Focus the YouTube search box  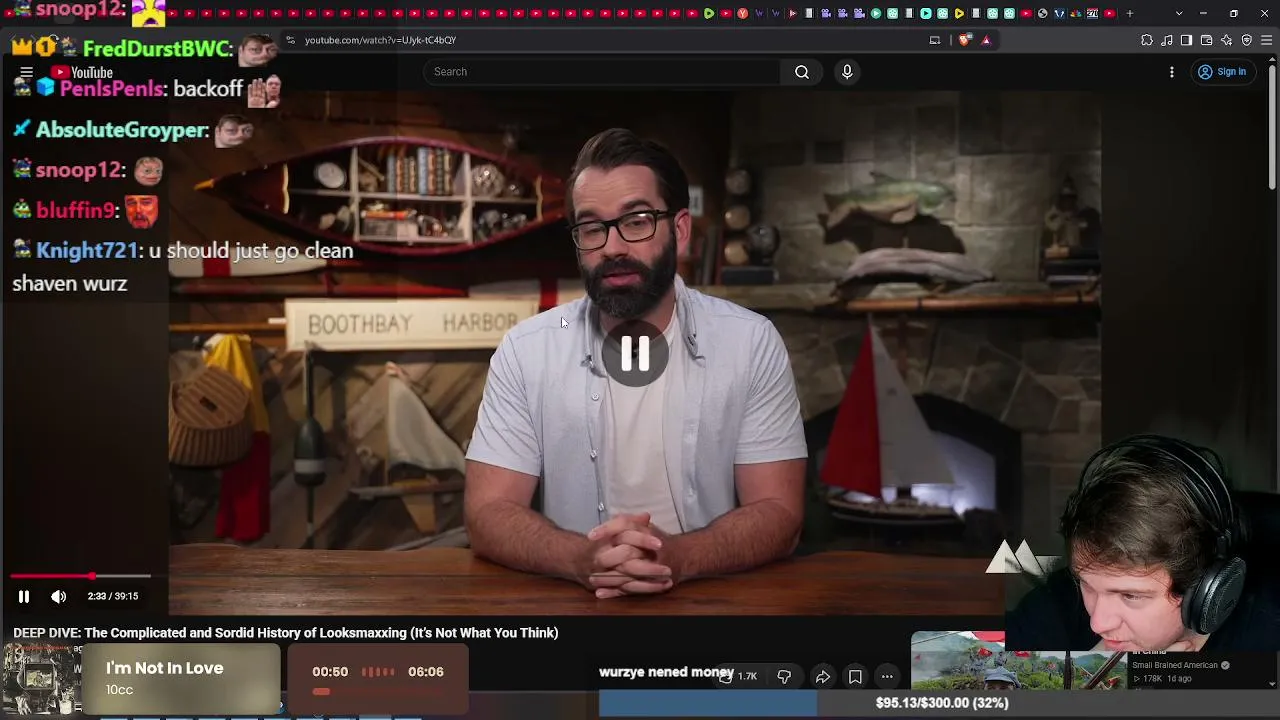click(x=603, y=72)
